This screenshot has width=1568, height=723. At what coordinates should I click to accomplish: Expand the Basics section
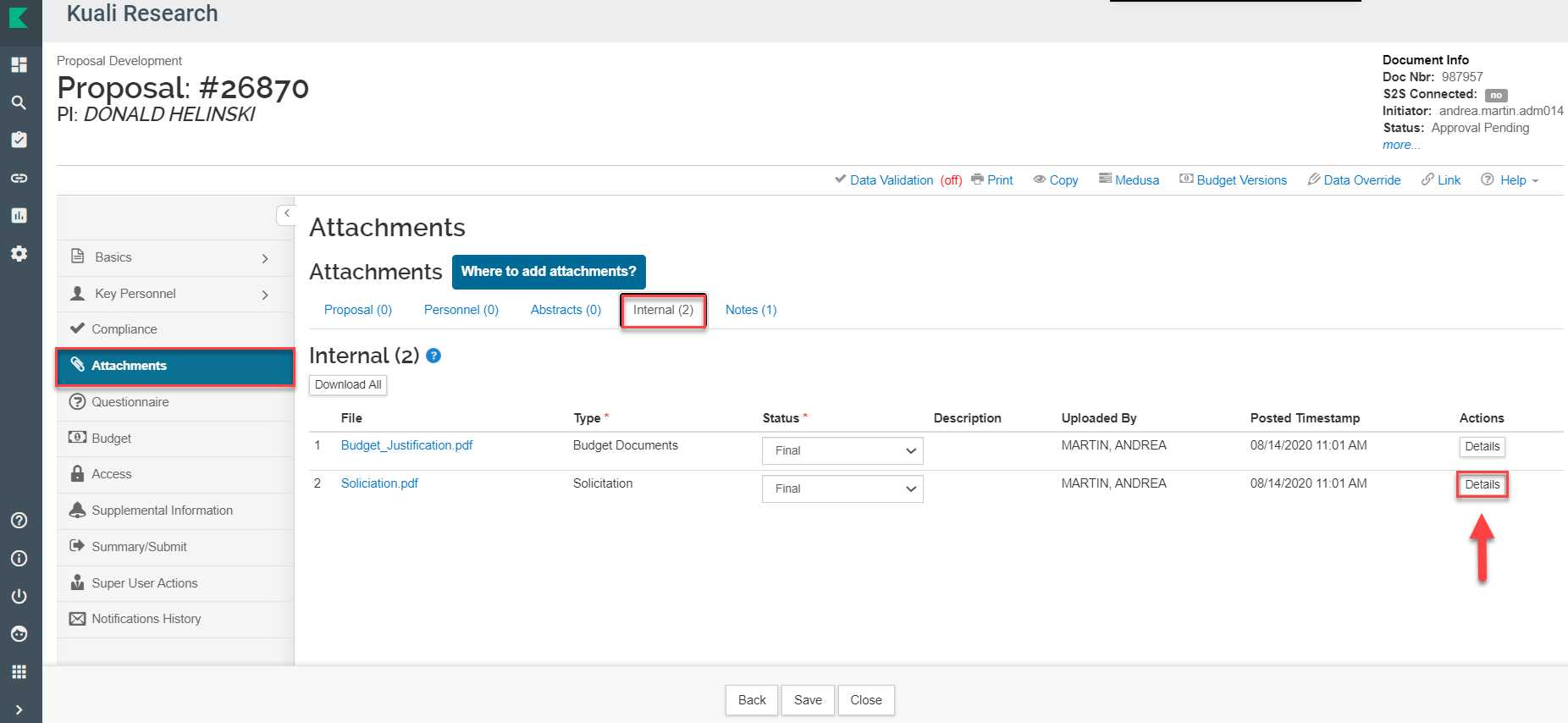pyautogui.click(x=175, y=257)
